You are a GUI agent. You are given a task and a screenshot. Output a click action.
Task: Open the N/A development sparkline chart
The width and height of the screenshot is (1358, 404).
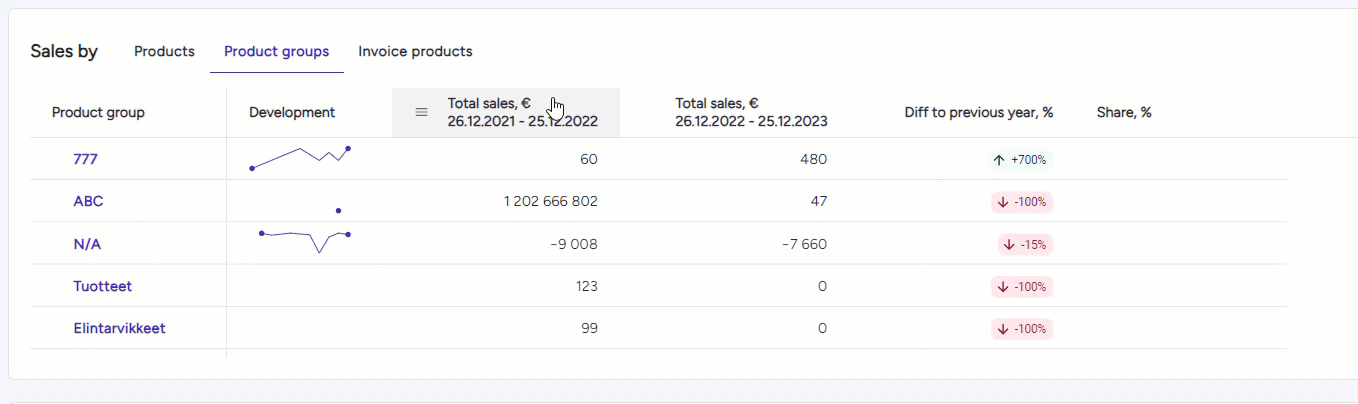(304, 241)
